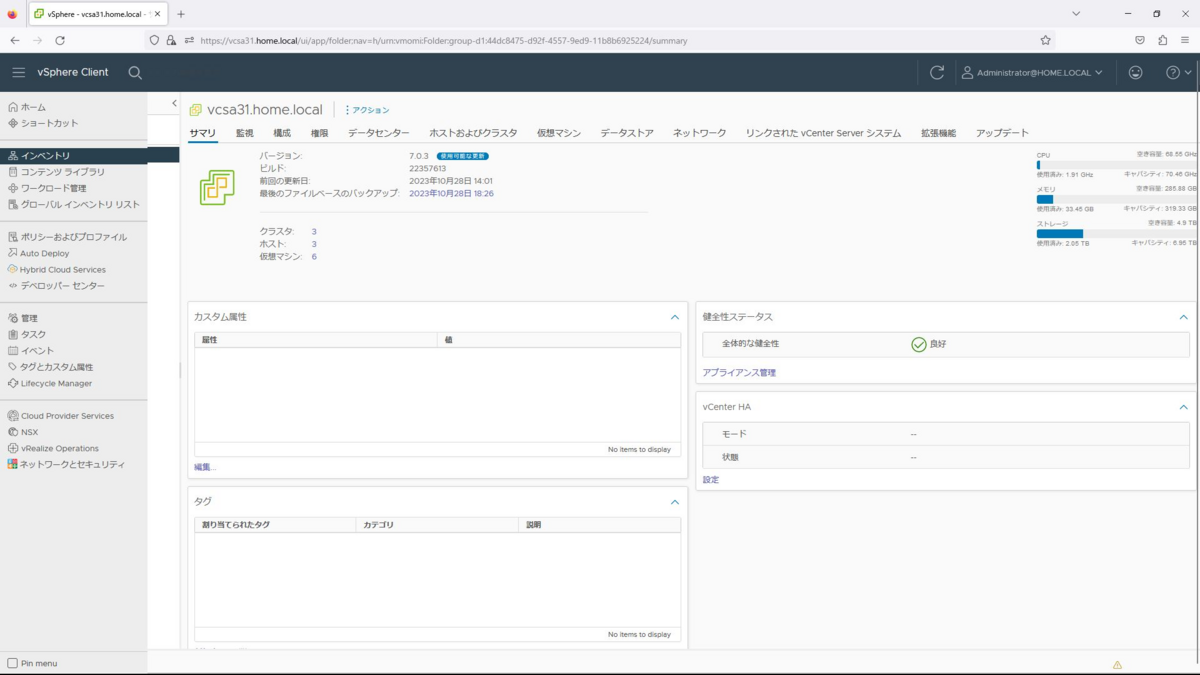Open ワークロード管理 in the sidebar
The width and height of the screenshot is (1200, 675).
[x=47, y=188]
